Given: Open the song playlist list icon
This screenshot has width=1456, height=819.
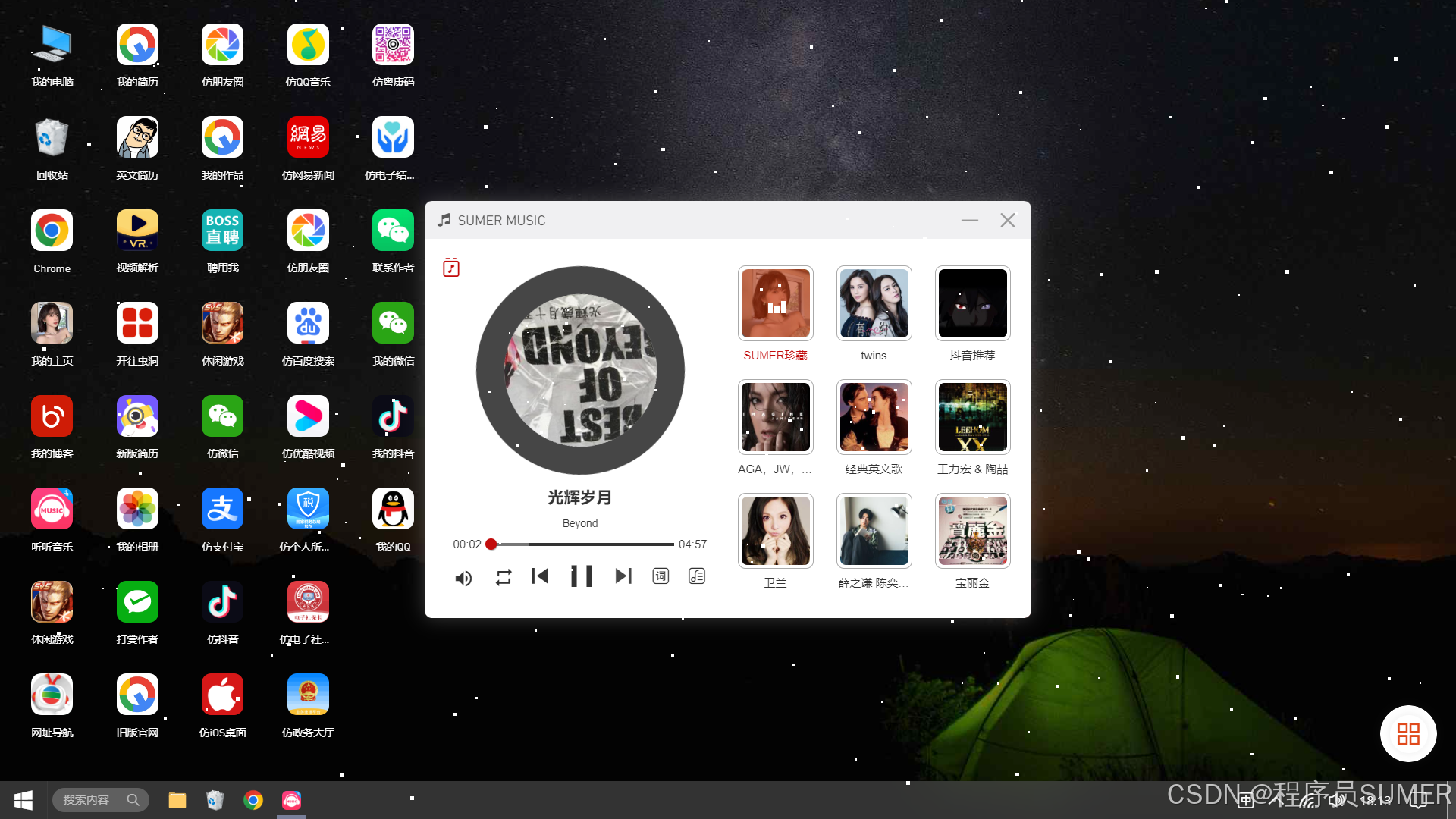Looking at the screenshot, I should tap(697, 576).
